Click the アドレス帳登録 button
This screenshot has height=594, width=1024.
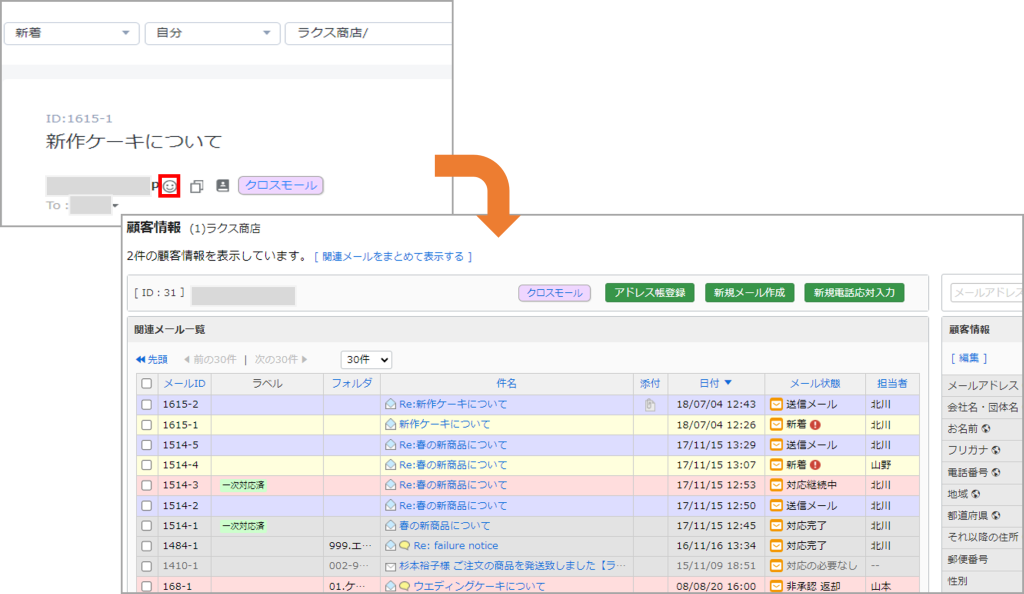point(649,293)
